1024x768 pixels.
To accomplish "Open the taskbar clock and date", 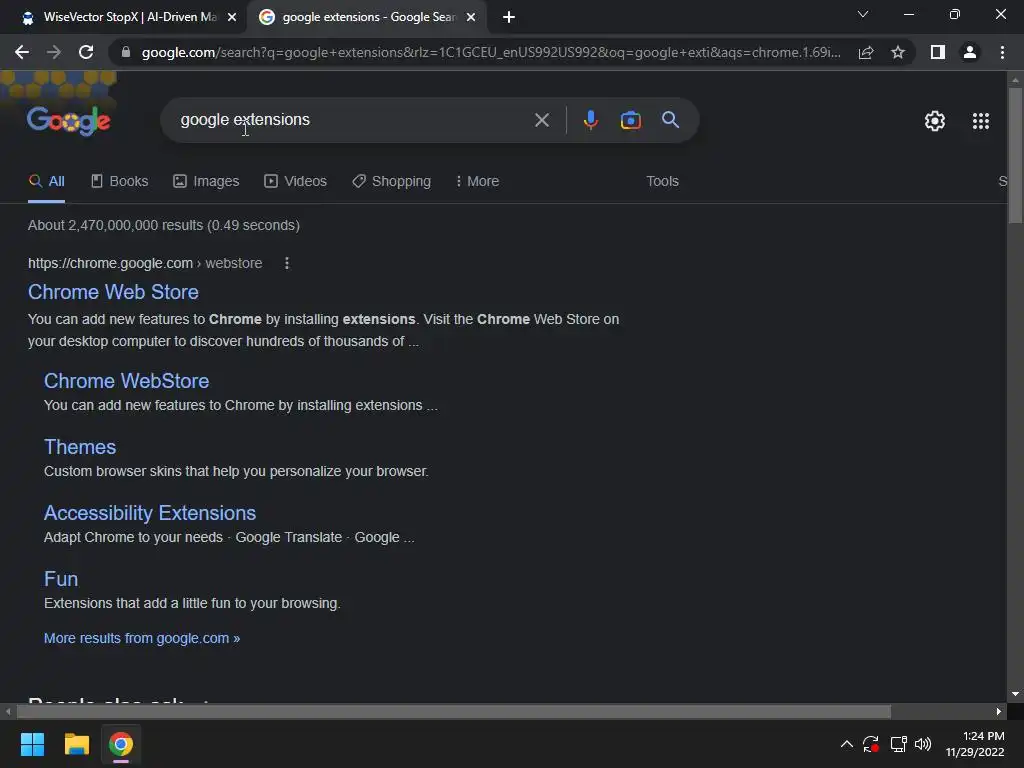I will click(975, 744).
